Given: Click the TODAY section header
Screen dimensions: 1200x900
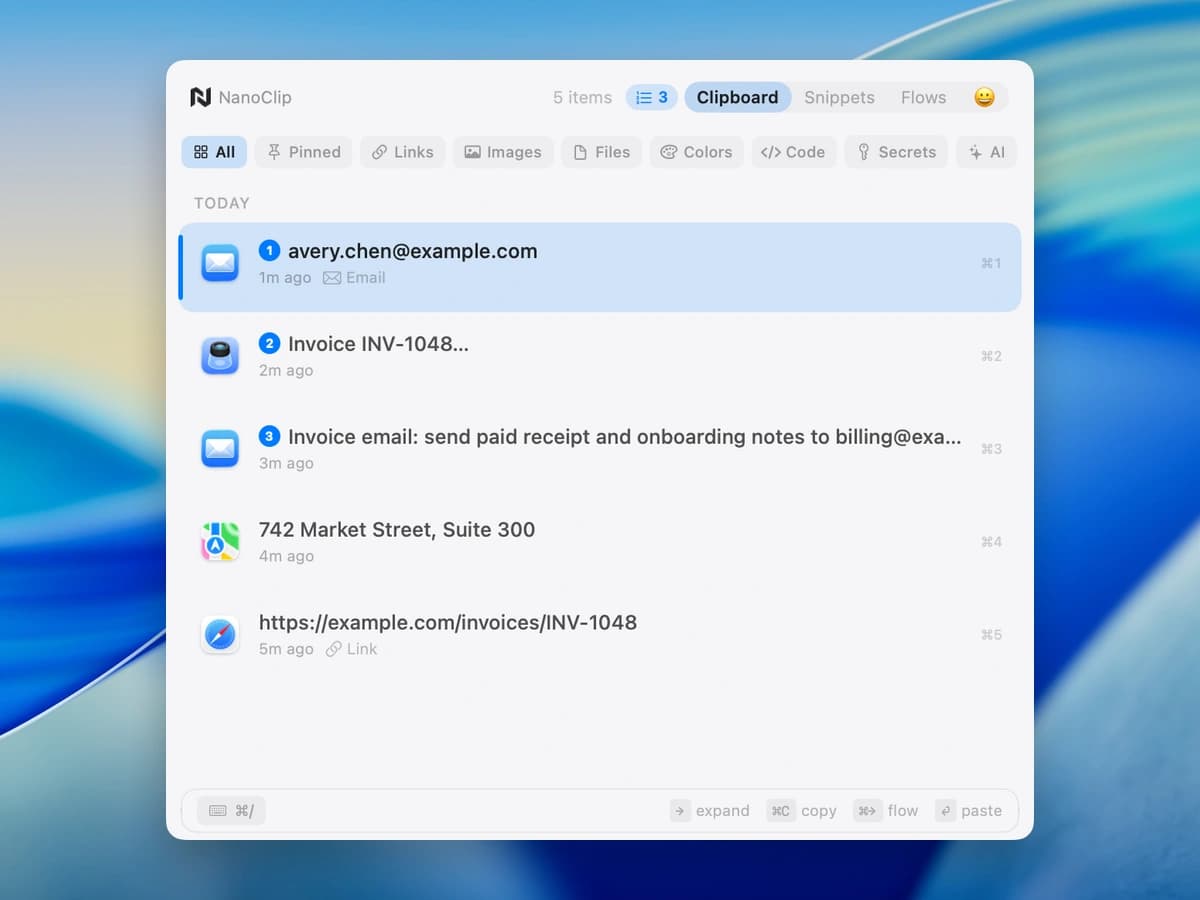Looking at the screenshot, I should pyautogui.click(x=222, y=203).
